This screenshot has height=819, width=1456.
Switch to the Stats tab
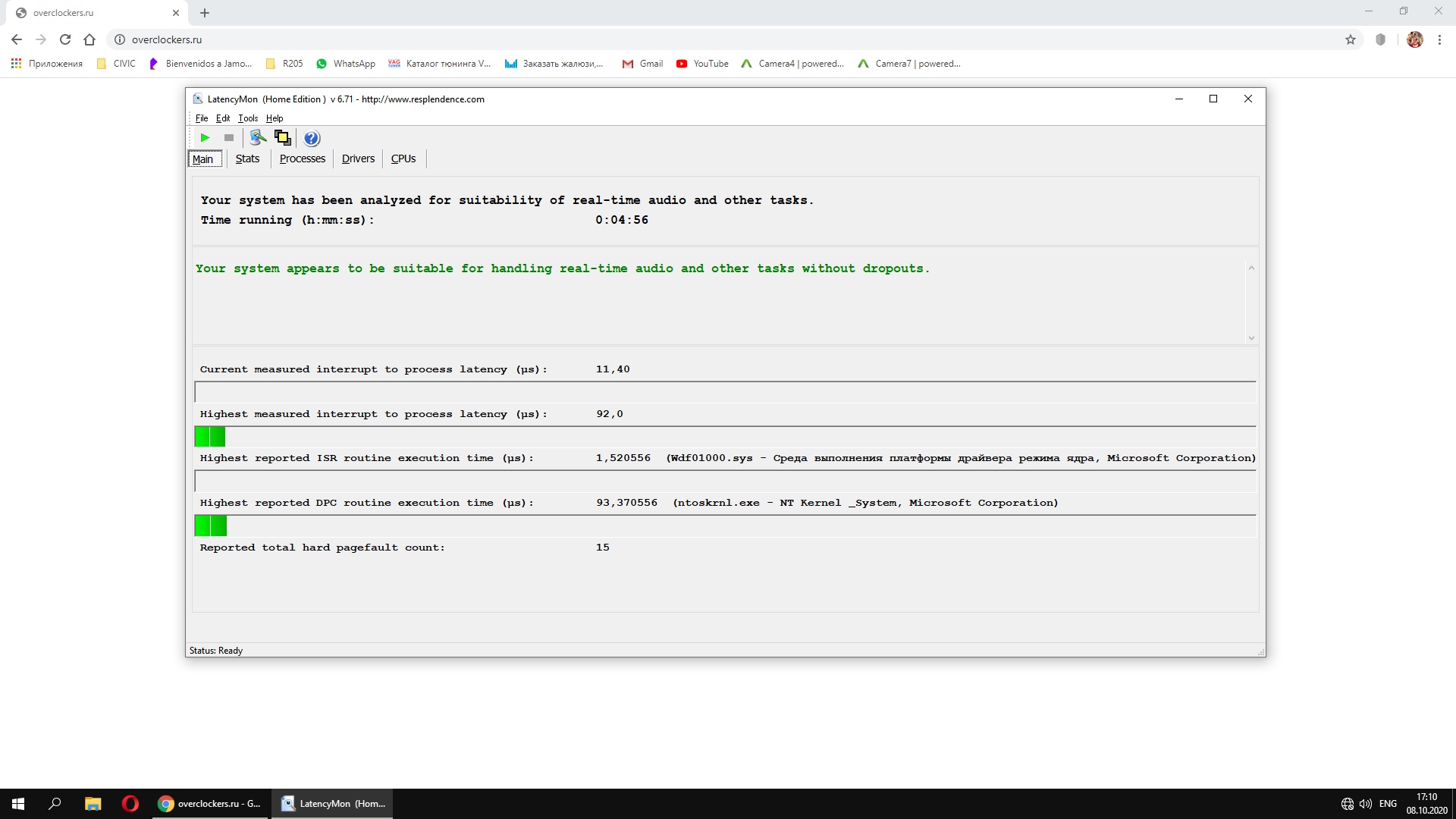247,158
